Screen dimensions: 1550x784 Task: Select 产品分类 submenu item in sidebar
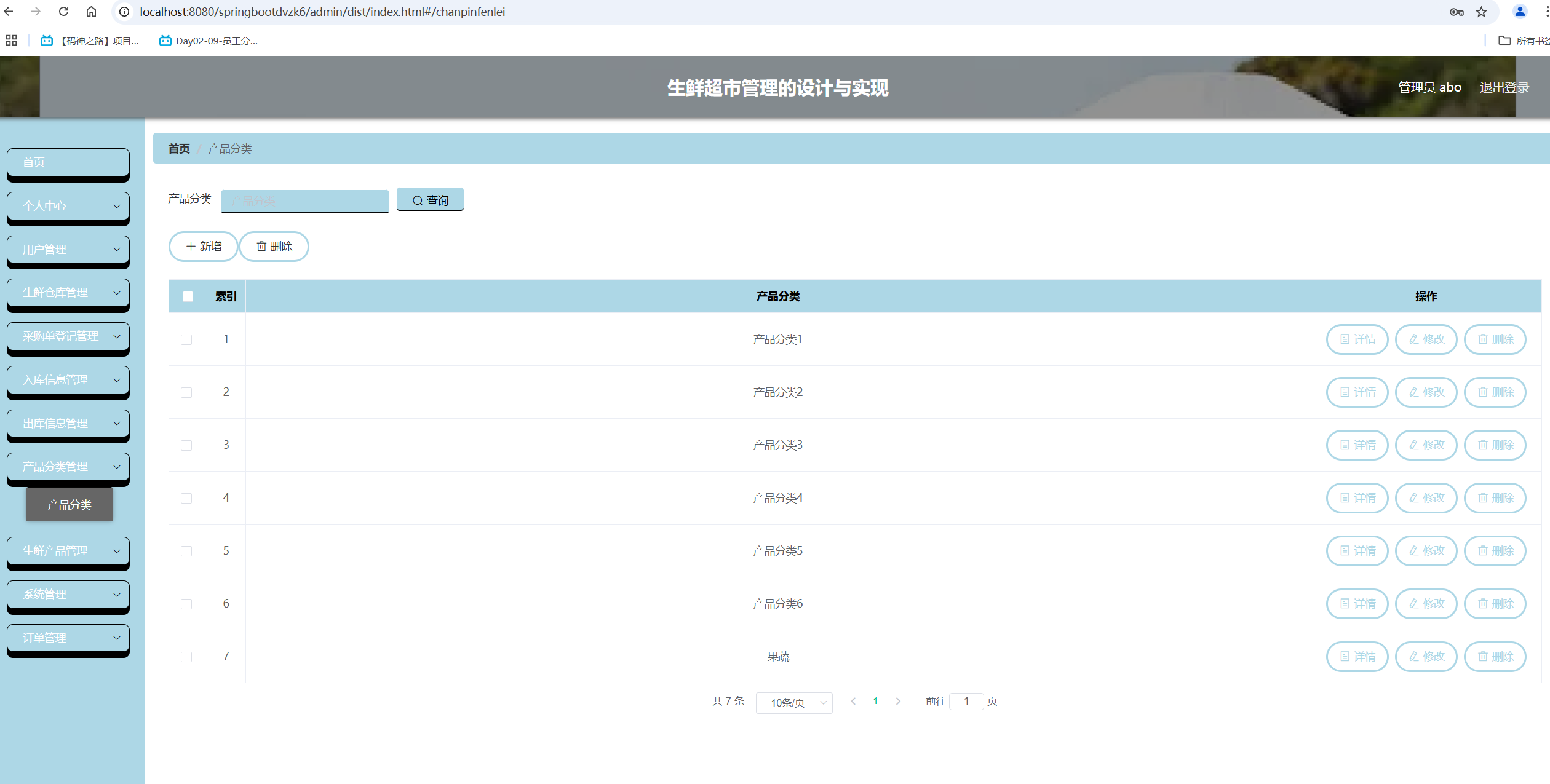(x=70, y=505)
